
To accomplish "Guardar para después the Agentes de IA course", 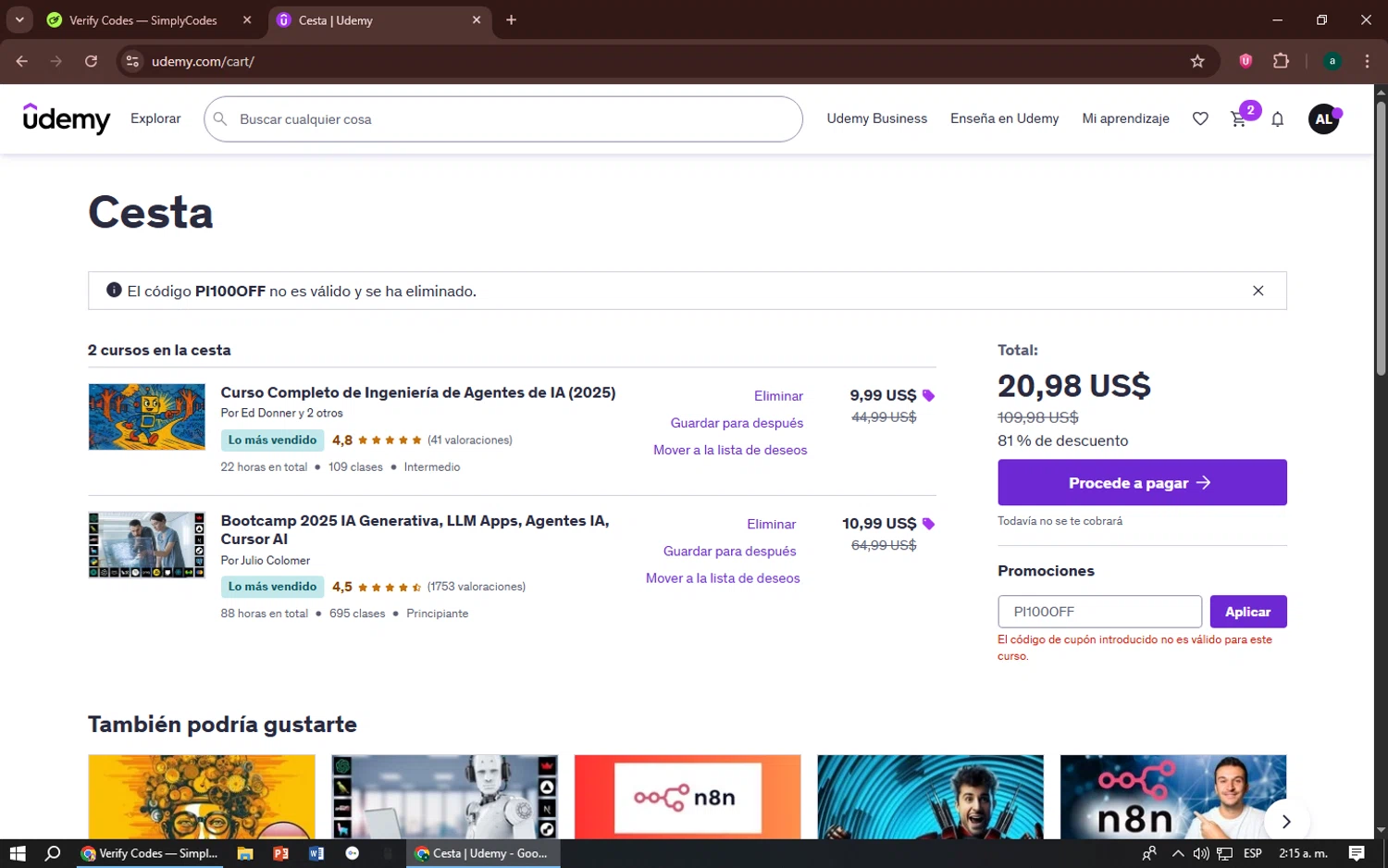I will pos(737,422).
